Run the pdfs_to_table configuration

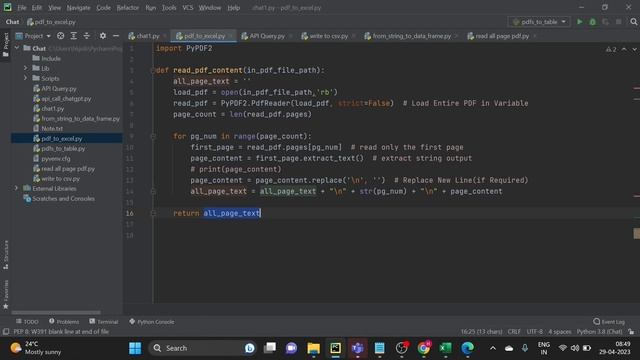pyautogui.click(x=580, y=22)
